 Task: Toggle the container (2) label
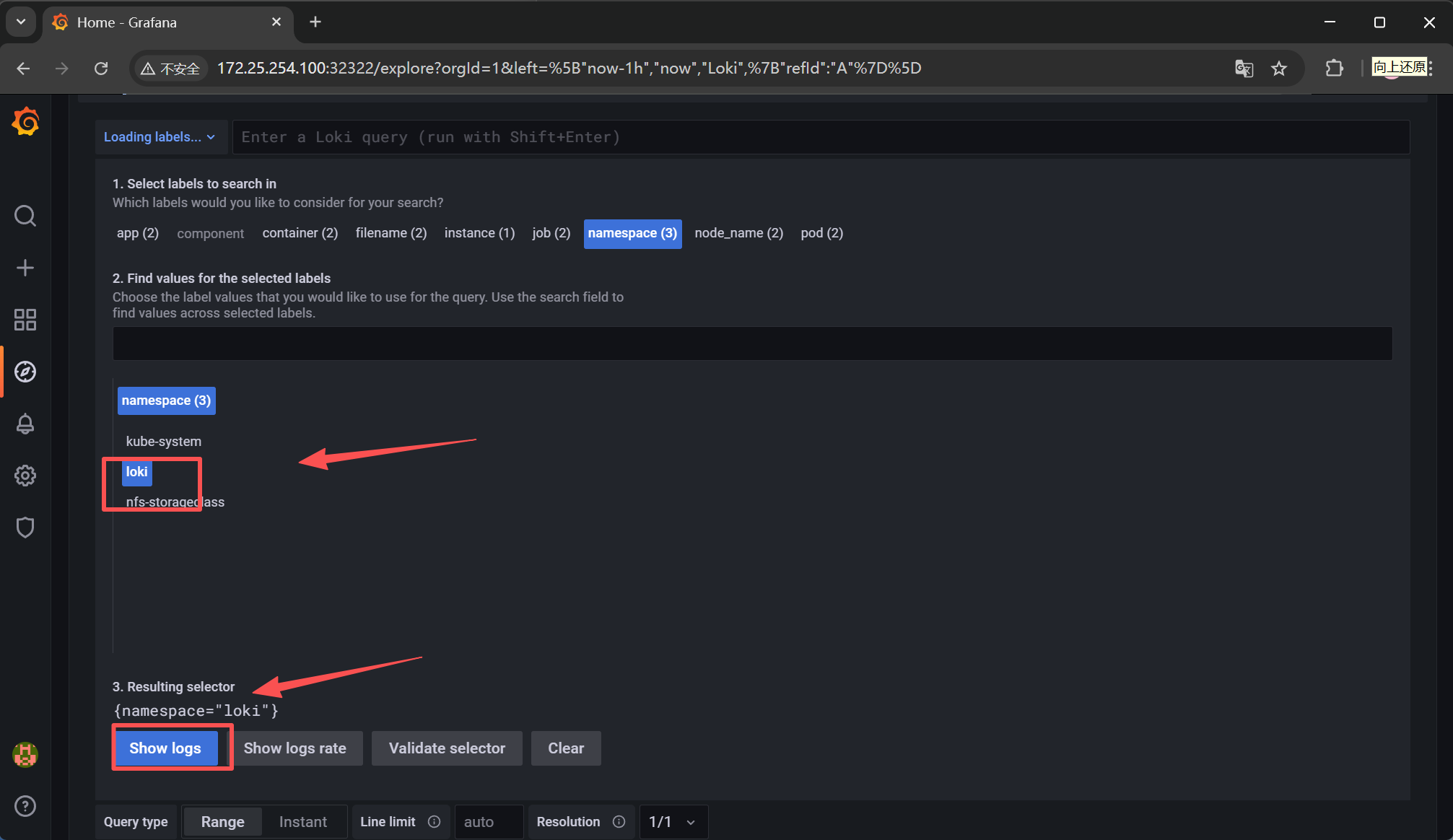300,233
